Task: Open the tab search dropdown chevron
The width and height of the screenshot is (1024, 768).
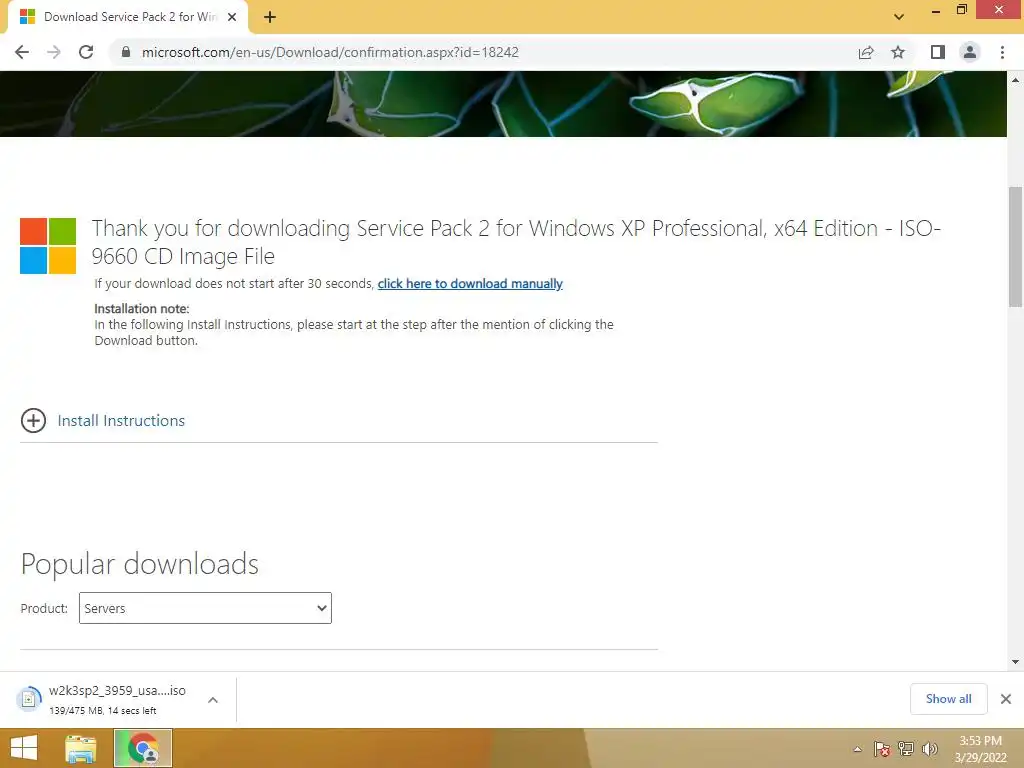Action: click(899, 17)
